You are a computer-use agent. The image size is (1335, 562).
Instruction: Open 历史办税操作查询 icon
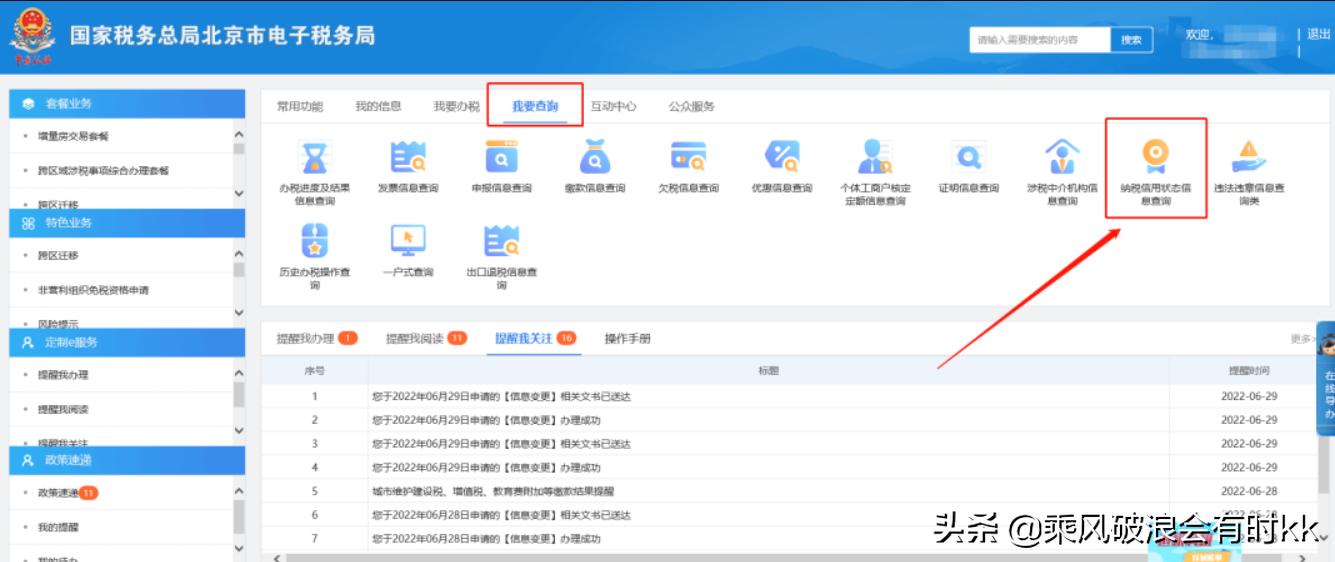(314, 240)
